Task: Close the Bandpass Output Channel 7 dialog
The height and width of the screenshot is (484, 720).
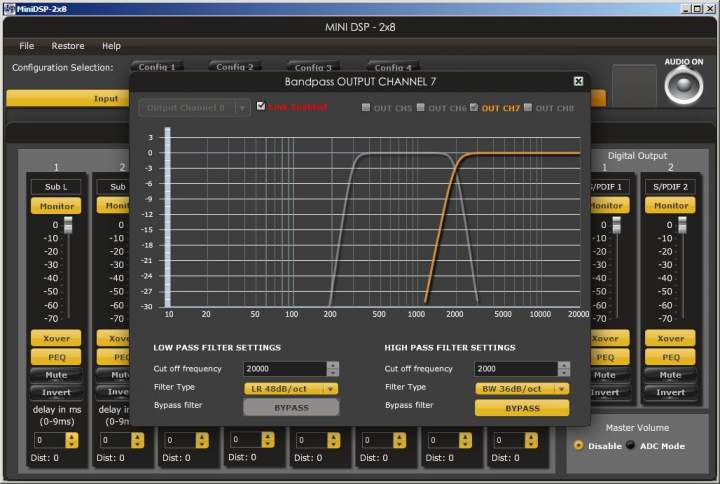Action: click(x=578, y=81)
